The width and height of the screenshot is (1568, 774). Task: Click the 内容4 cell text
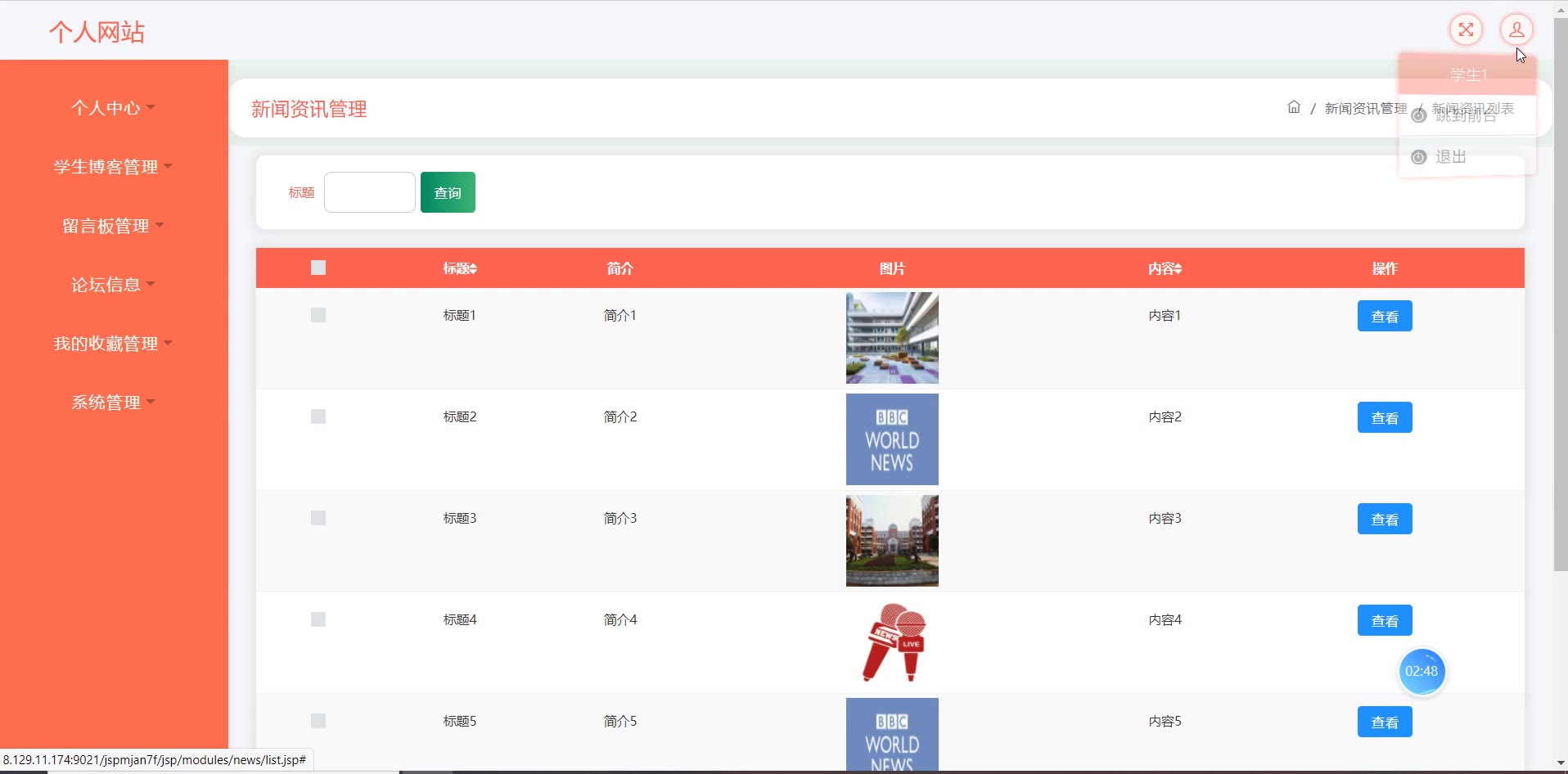tap(1165, 619)
